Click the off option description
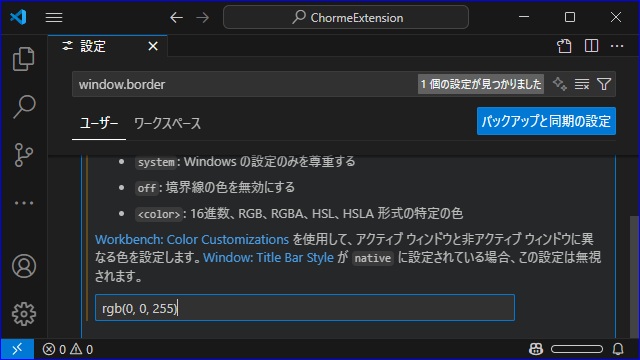The height and width of the screenshot is (360, 640). [x=215, y=187]
